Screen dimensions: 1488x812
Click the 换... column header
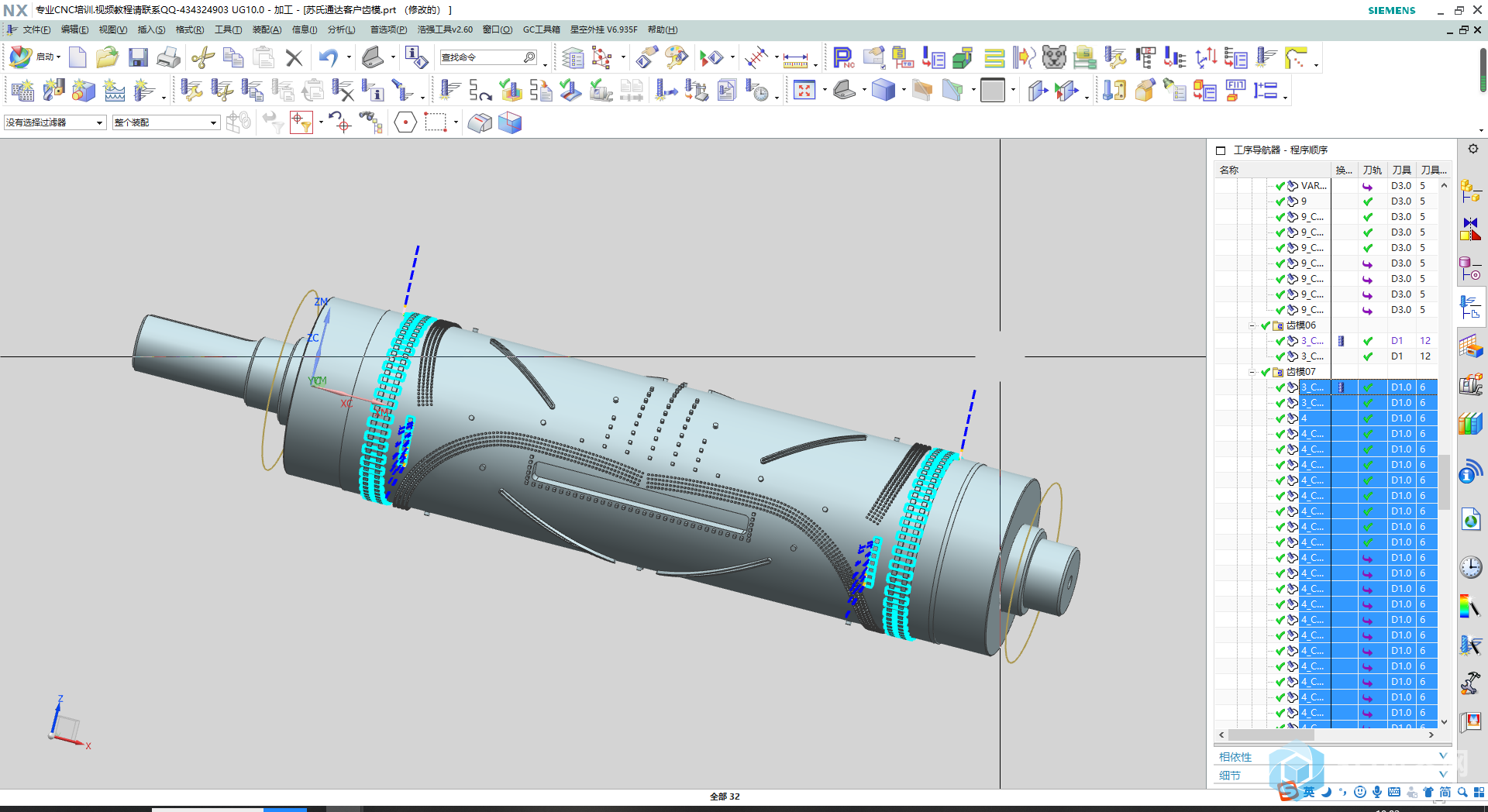[x=1345, y=170]
